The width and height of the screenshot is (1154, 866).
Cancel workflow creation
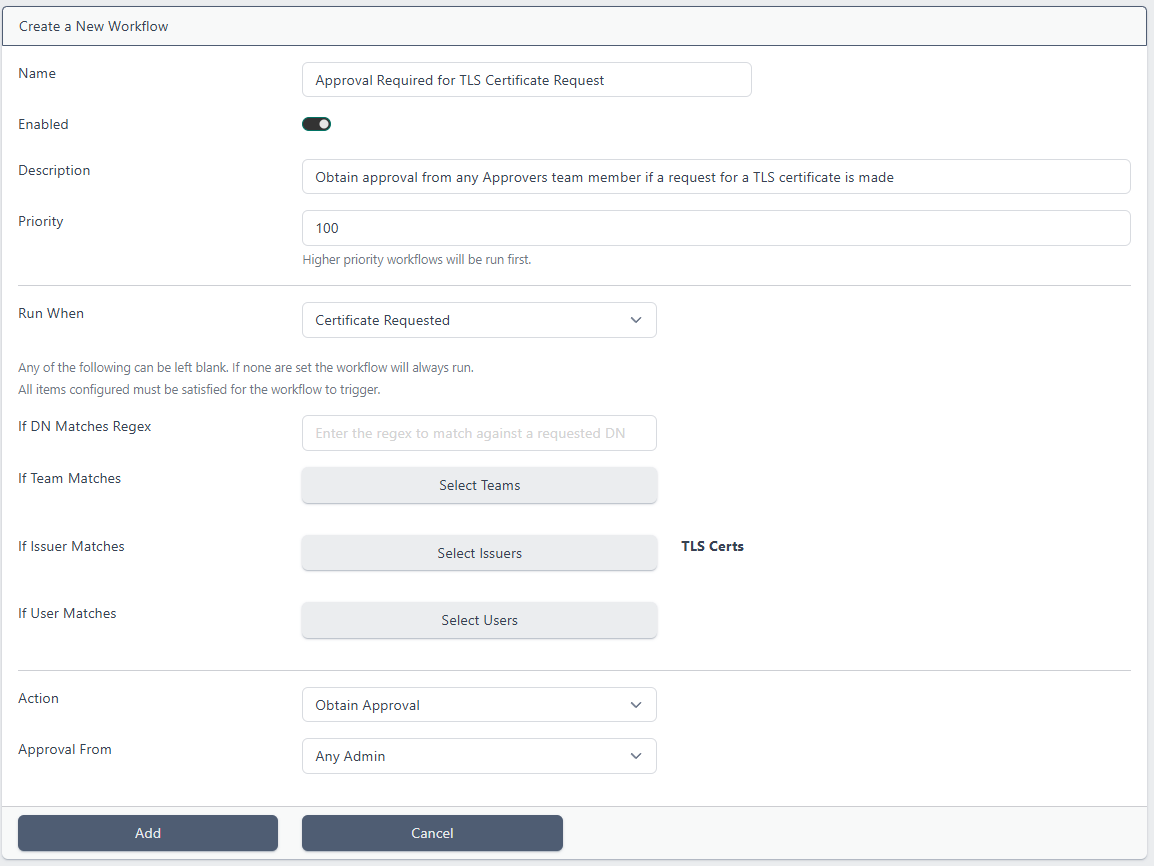pyautogui.click(x=432, y=833)
